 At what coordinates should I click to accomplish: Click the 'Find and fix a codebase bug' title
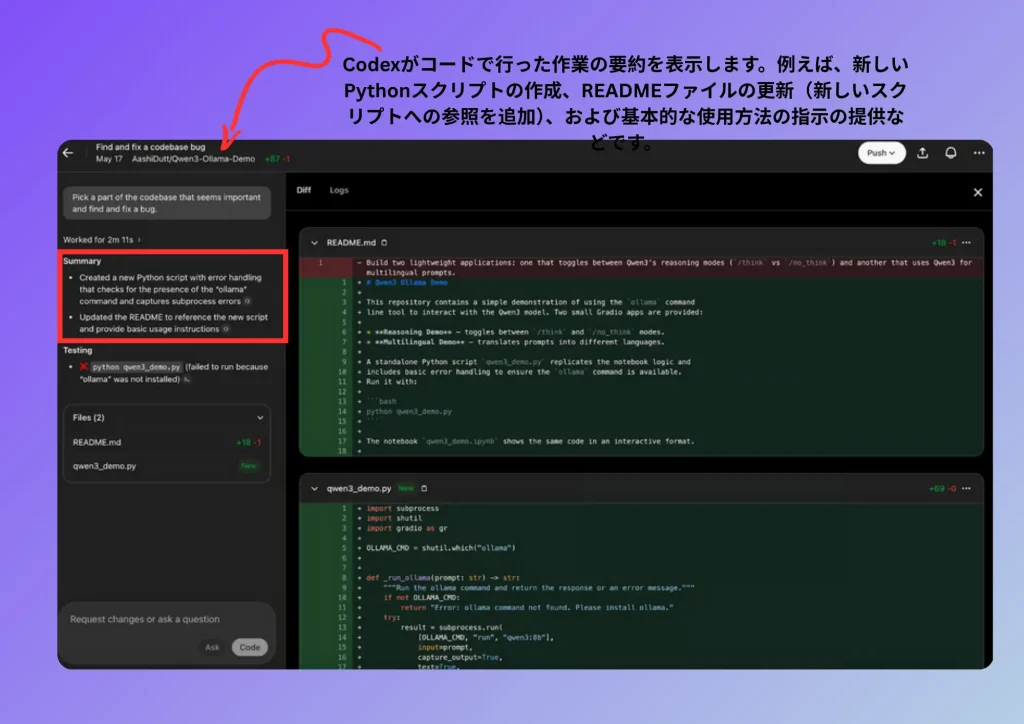pos(150,147)
